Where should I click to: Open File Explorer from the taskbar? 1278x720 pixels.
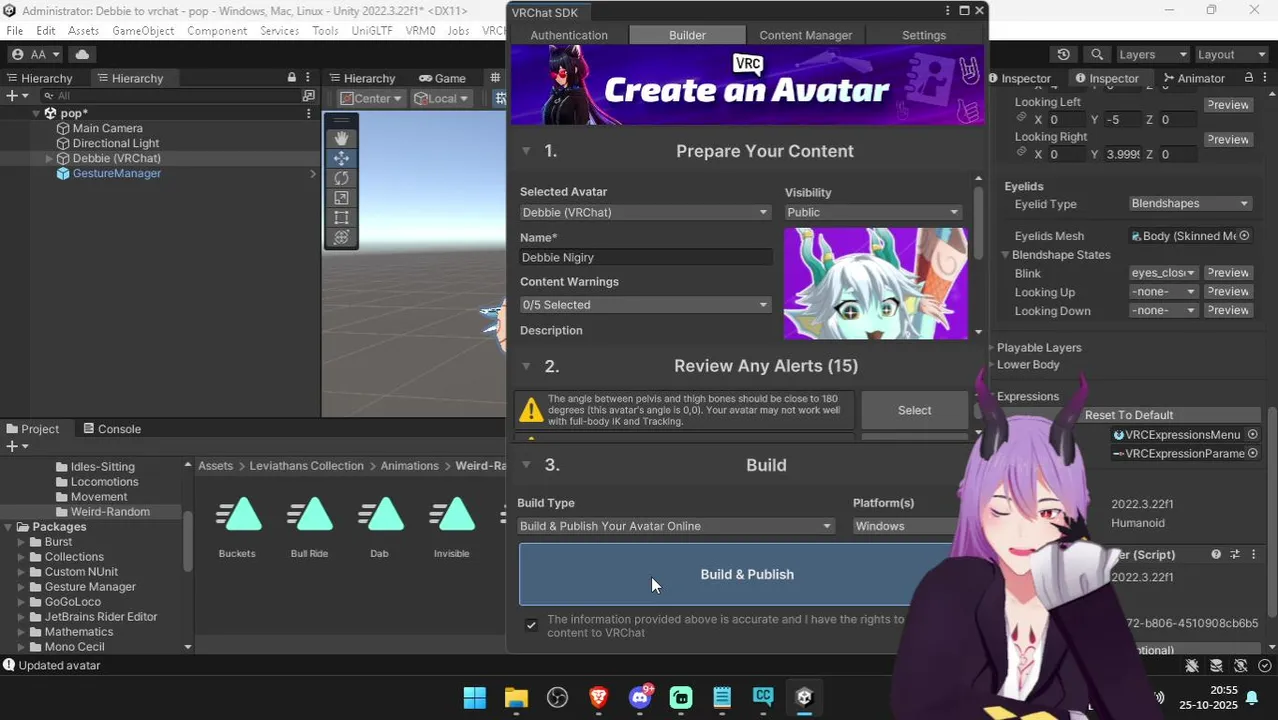pyautogui.click(x=516, y=698)
